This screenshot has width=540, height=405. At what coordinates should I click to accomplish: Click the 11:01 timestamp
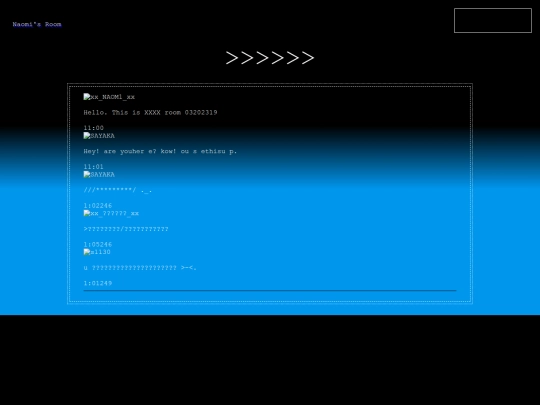(93, 167)
